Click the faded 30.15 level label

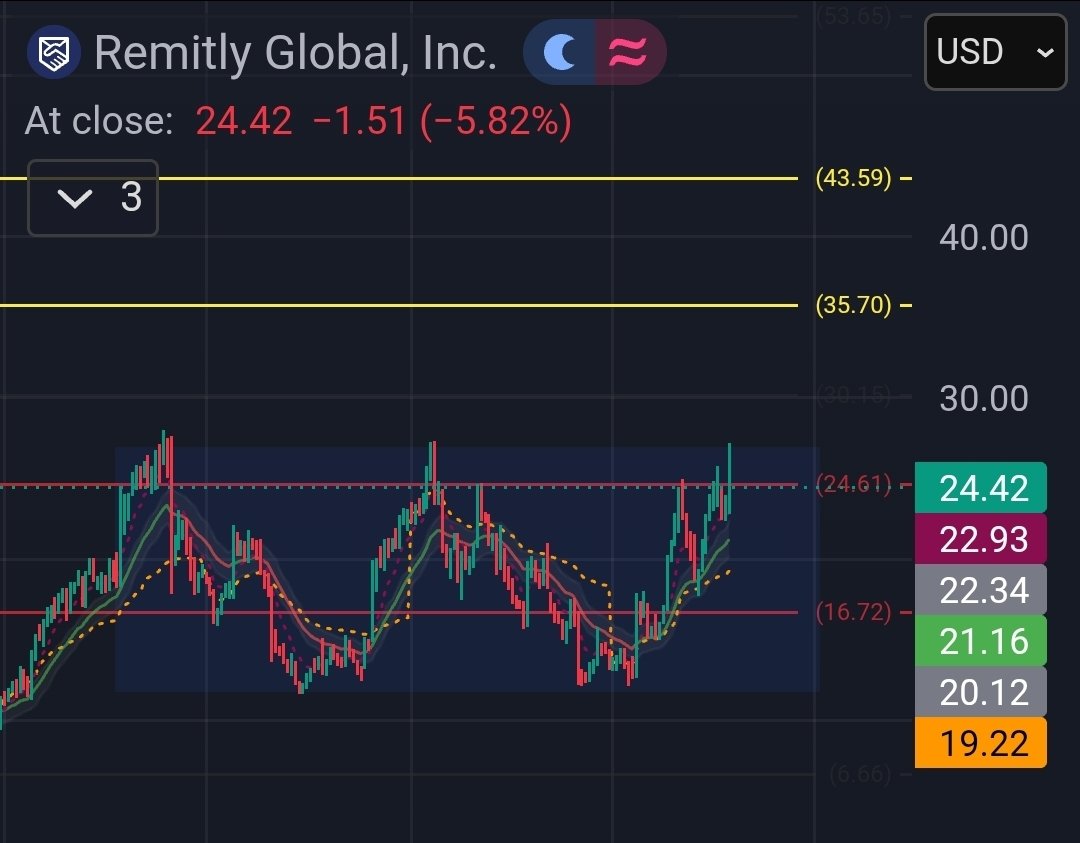[853, 396]
